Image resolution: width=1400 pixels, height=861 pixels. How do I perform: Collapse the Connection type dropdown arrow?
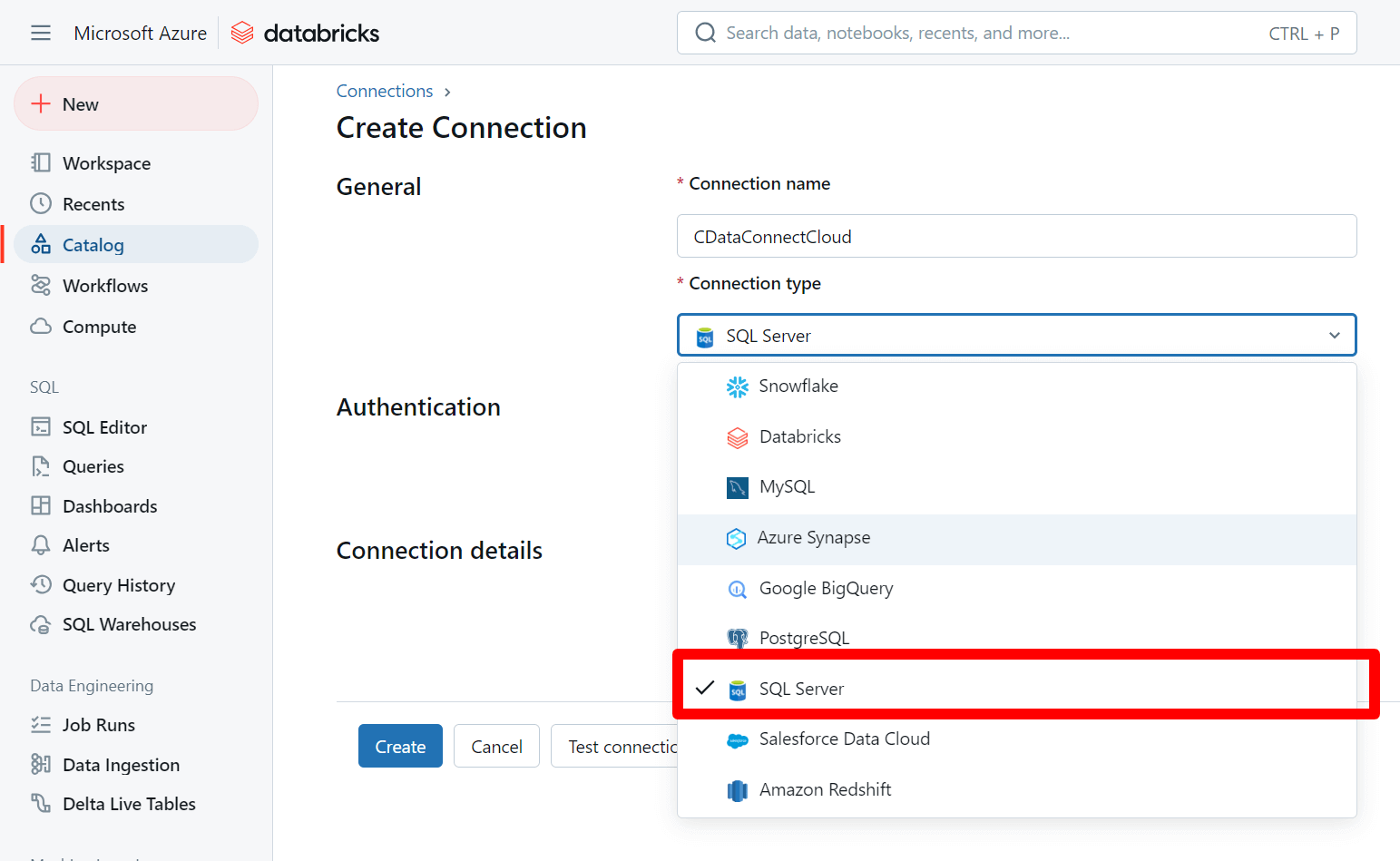tap(1334, 335)
